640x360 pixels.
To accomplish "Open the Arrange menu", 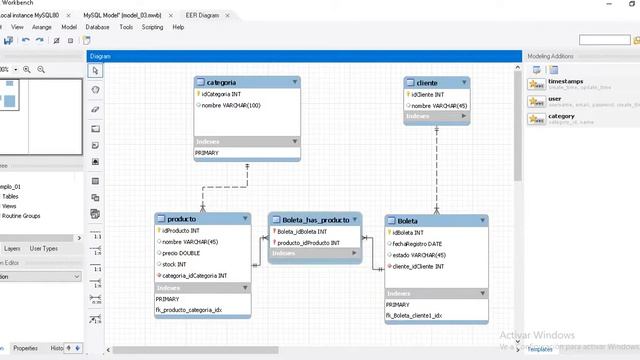I will pyautogui.click(x=42, y=27).
